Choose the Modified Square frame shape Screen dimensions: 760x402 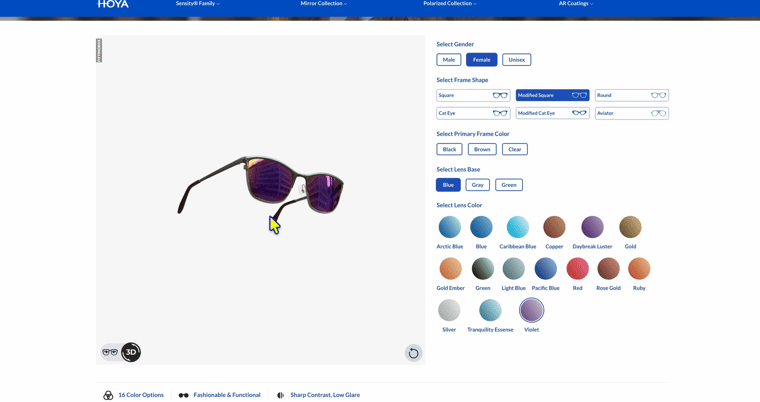(553, 95)
